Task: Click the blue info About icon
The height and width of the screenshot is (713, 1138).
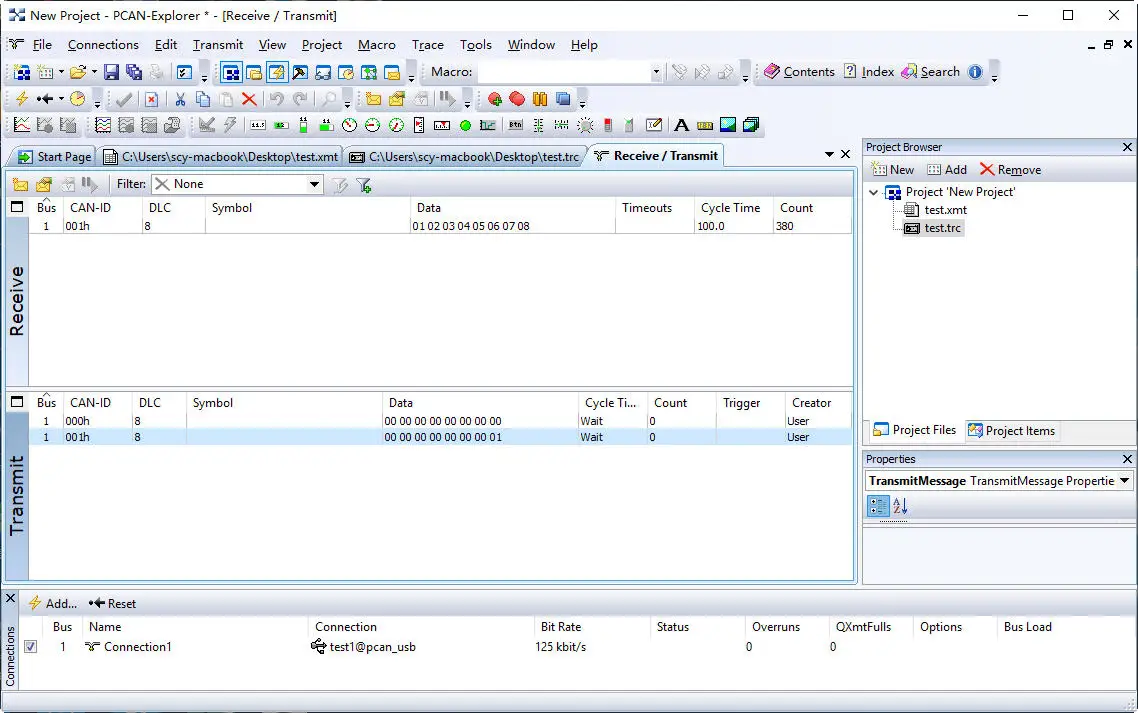Action: (x=975, y=72)
